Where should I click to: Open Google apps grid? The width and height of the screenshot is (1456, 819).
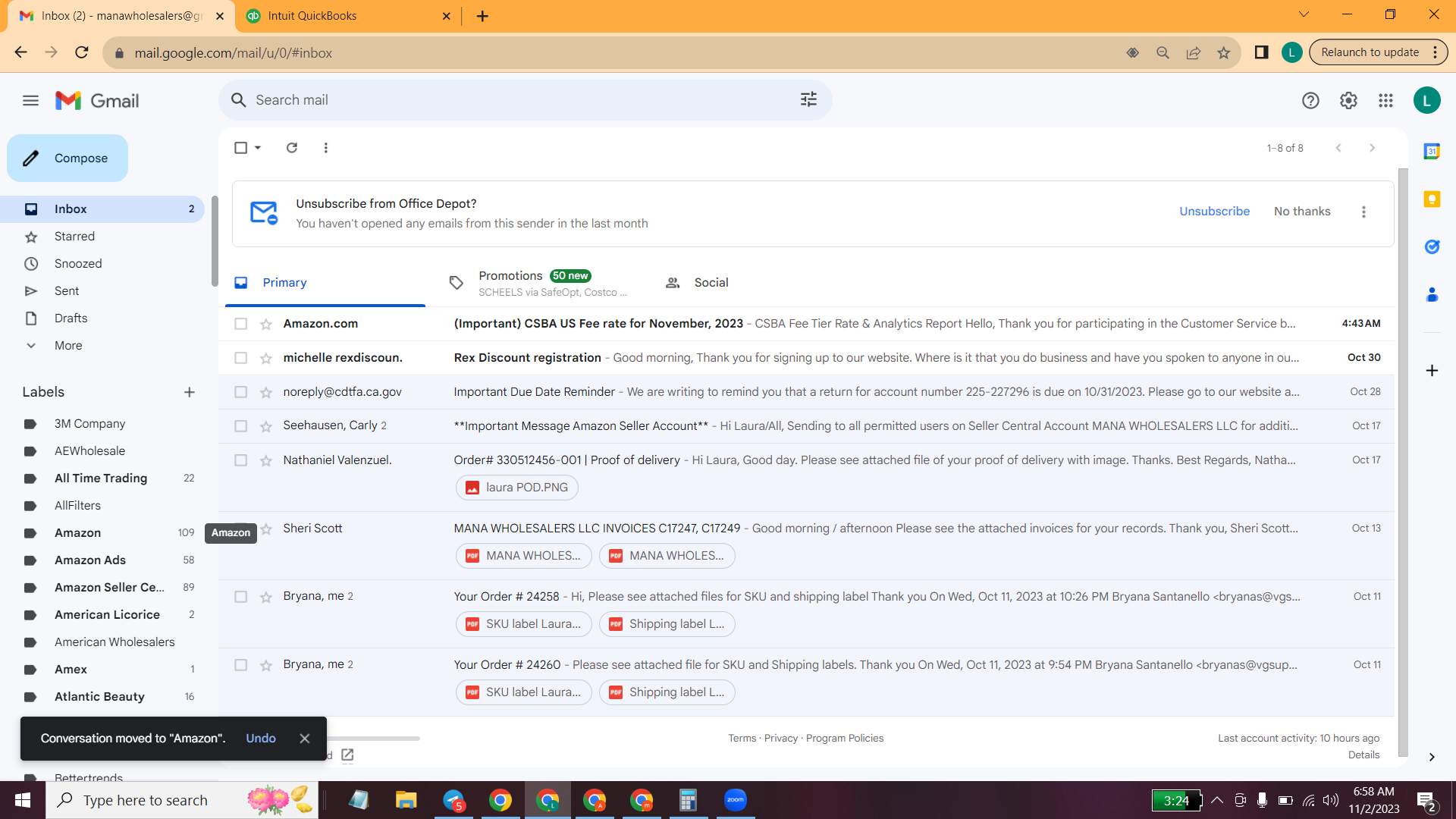click(1385, 100)
